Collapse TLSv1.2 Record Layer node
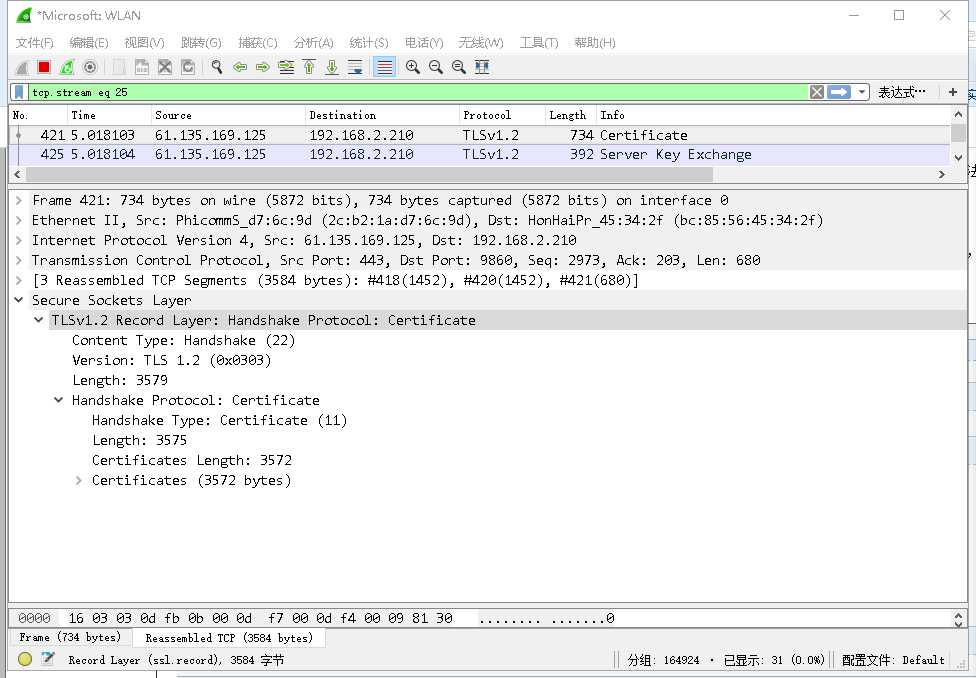The width and height of the screenshot is (976, 678). tap(39, 320)
